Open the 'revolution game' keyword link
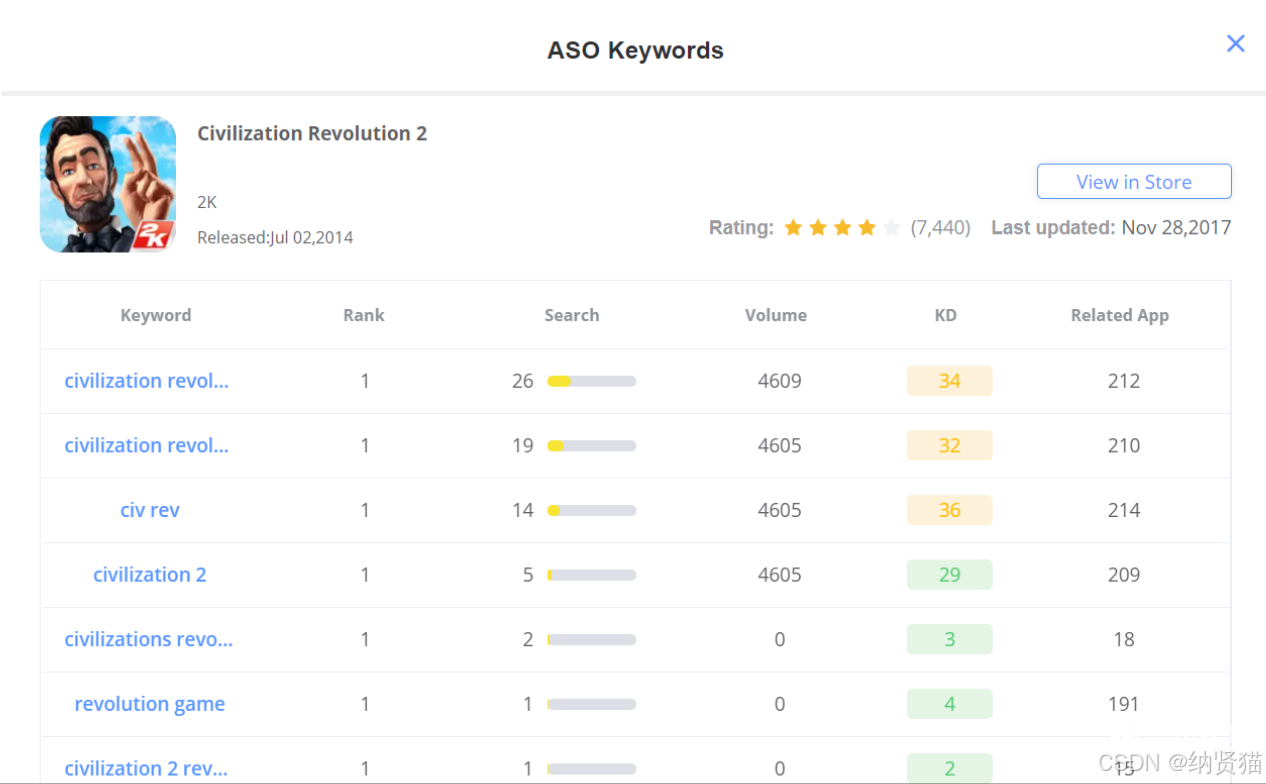1266x784 pixels. (150, 704)
